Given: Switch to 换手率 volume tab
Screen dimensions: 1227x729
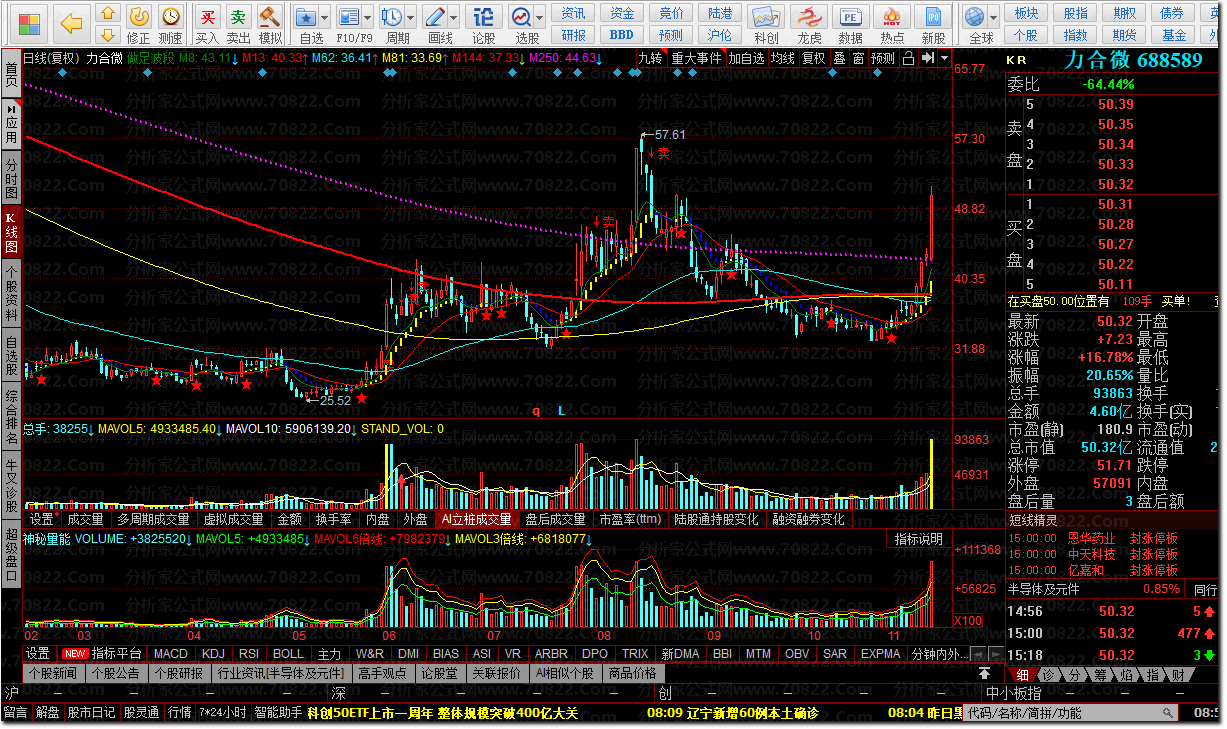Looking at the screenshot, I should [333, 519].
